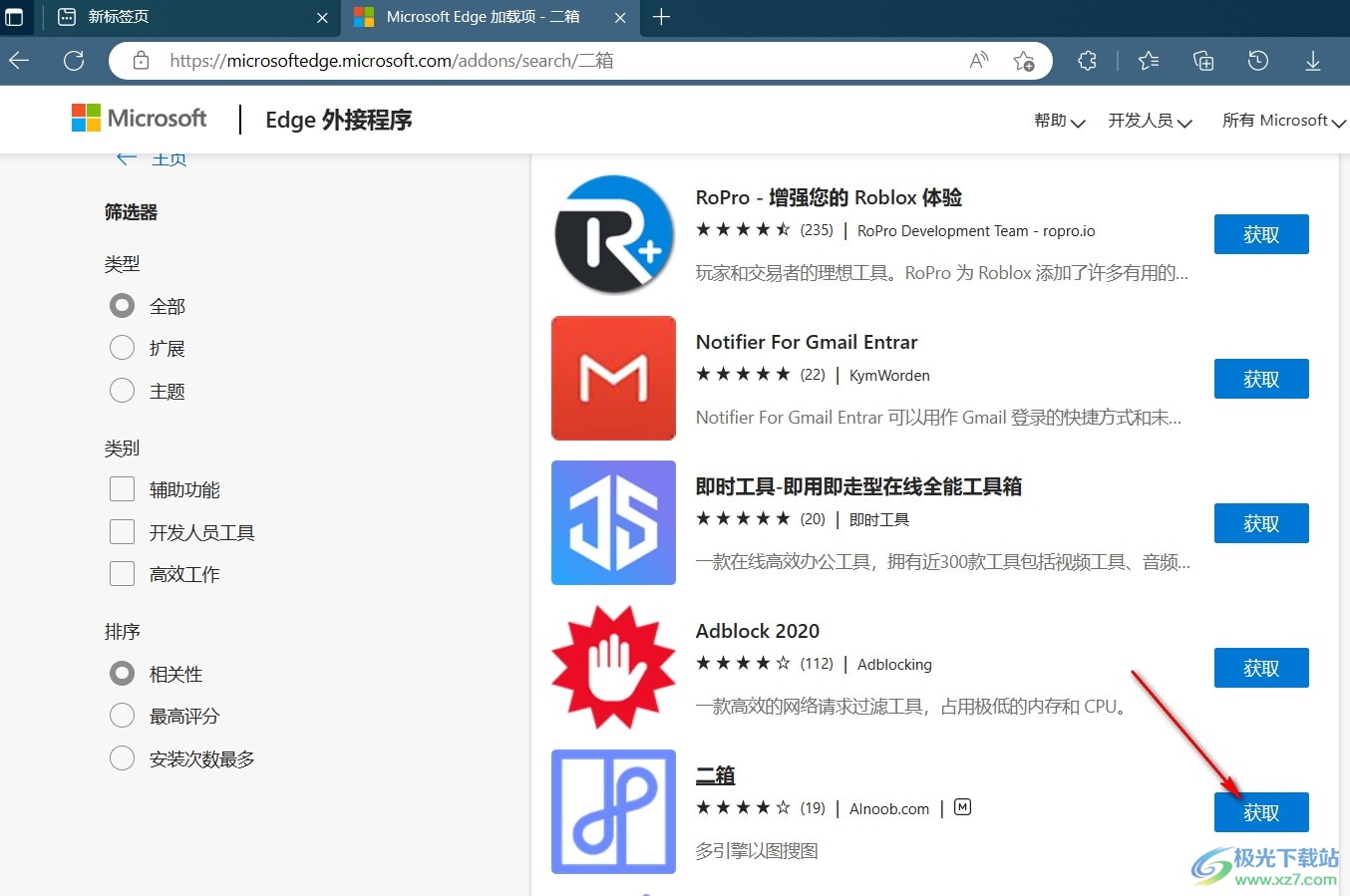Screen dimensions: 1350x896
Task: Open RoPro - 增强您的 Roblox 体验 title
Action: (x=829, y=197)
